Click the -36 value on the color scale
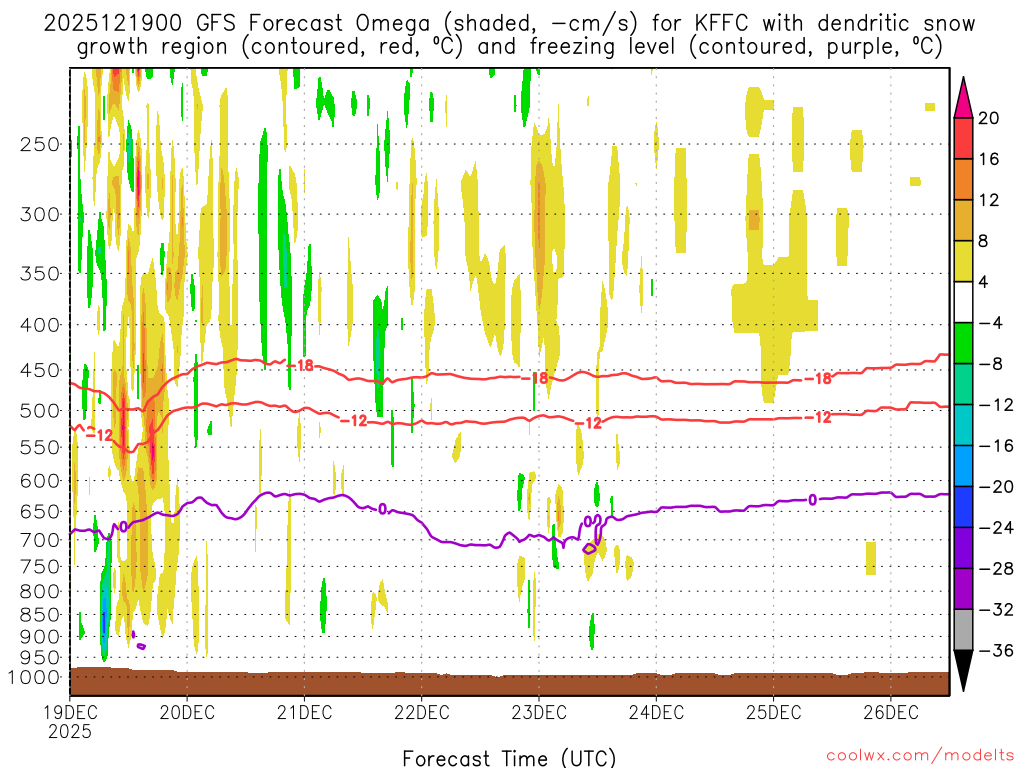This screenshot has width=1024, height=768. (x=996, y=650)
